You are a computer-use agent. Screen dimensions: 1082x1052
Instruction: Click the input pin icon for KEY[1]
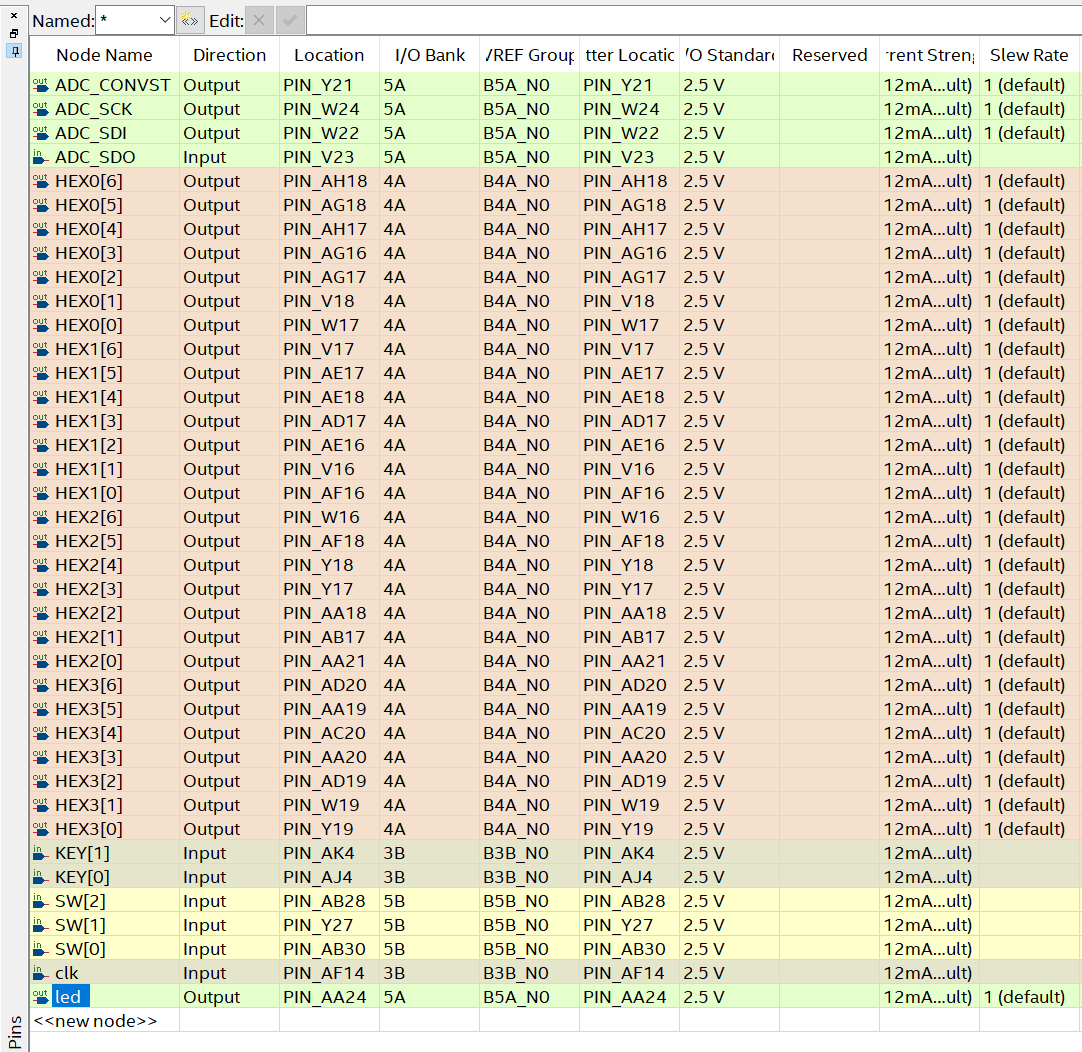coord(41,853)
